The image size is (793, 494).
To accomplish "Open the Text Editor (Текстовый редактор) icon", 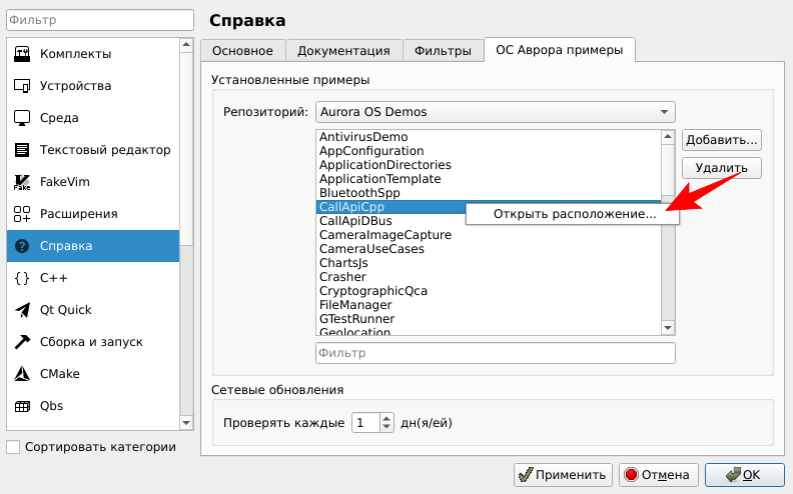I will tap(22, 150).
